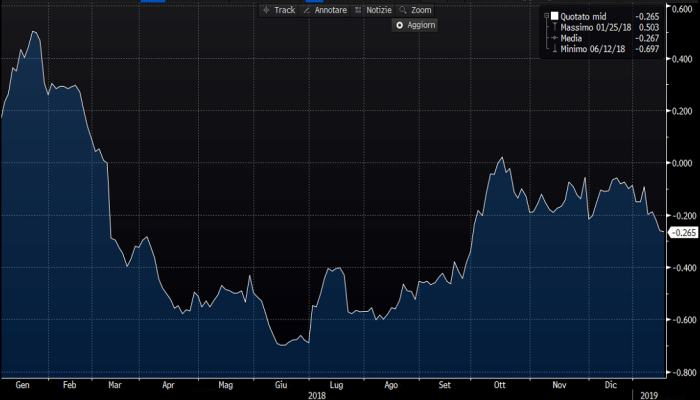Click the -0.265 current value tag
The height and width of the screenshot is (400, 700).
(x=682, y=233)
